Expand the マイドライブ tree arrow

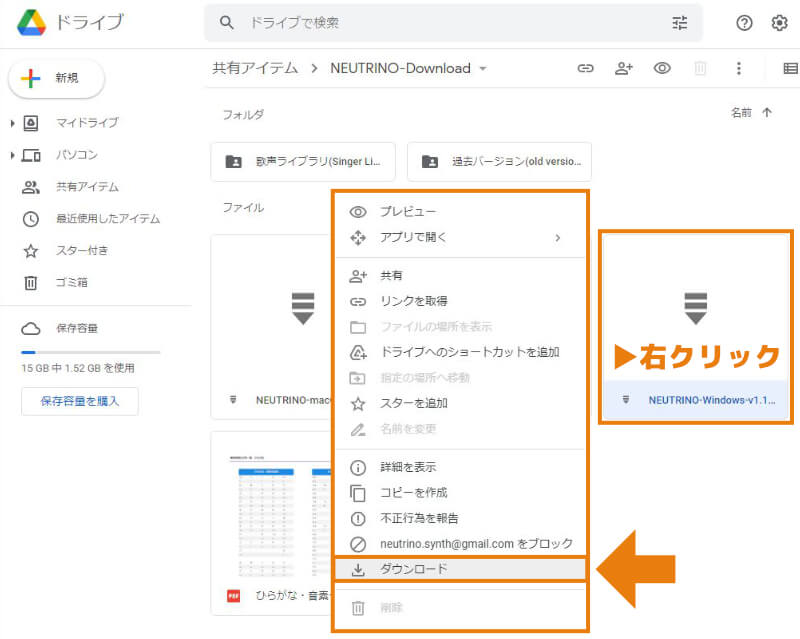[x=12, y=123]
